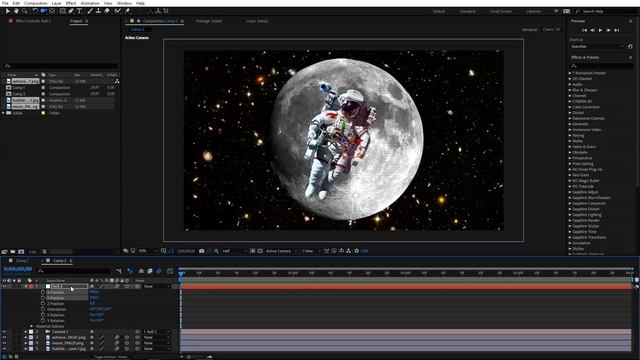Click the flowchart icon in viewer footer

point(348,251)
